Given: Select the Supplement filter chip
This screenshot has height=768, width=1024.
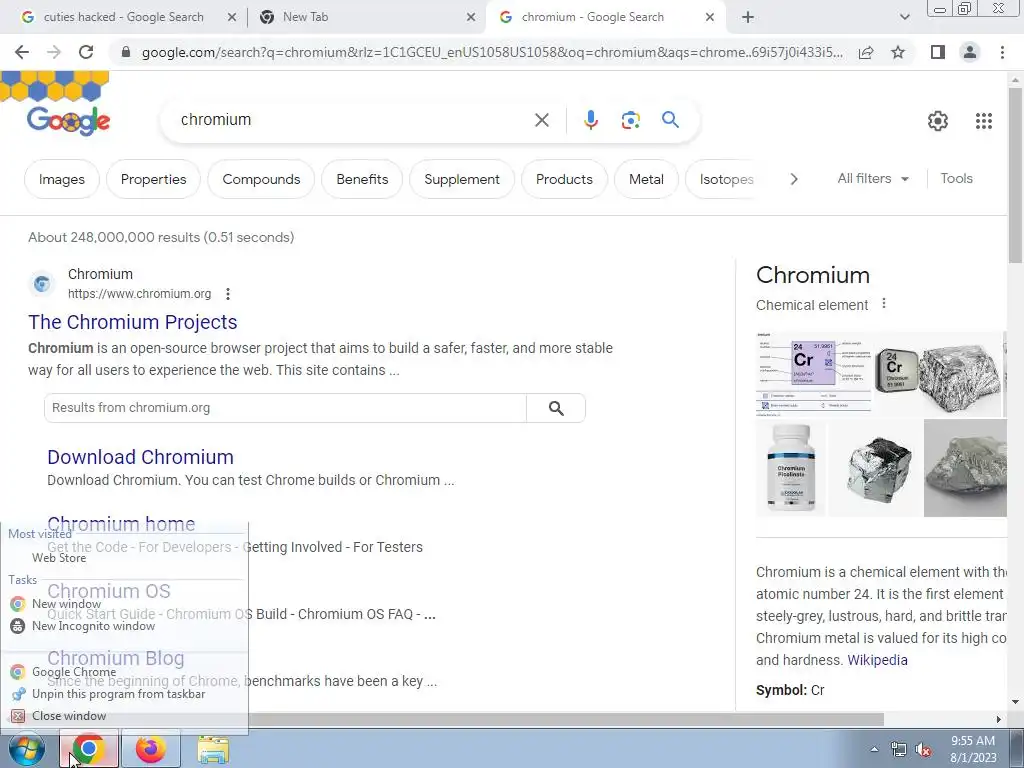Looking at the screenshot, I should pyautogui.click(x=462, y=179).
